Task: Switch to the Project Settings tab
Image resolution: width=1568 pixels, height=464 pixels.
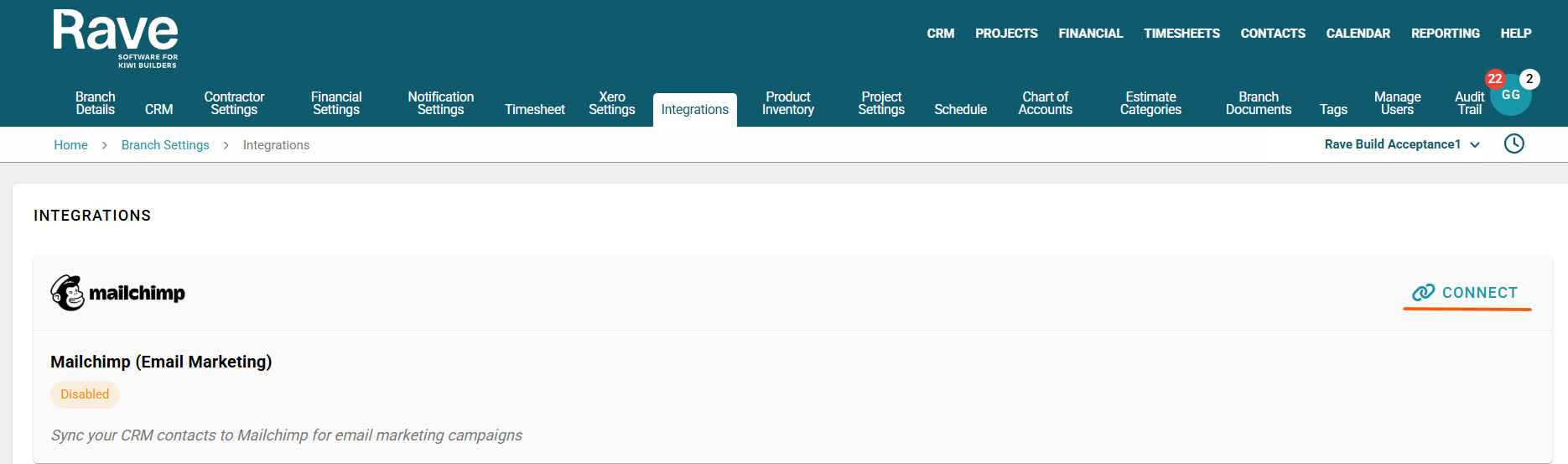Action: pyautogui.click(x=881, y=103)
